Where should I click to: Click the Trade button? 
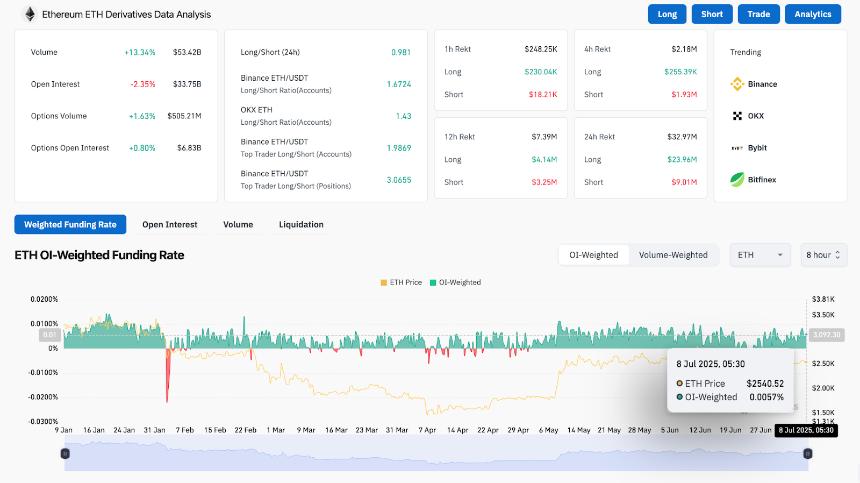(x=758, y=14)
